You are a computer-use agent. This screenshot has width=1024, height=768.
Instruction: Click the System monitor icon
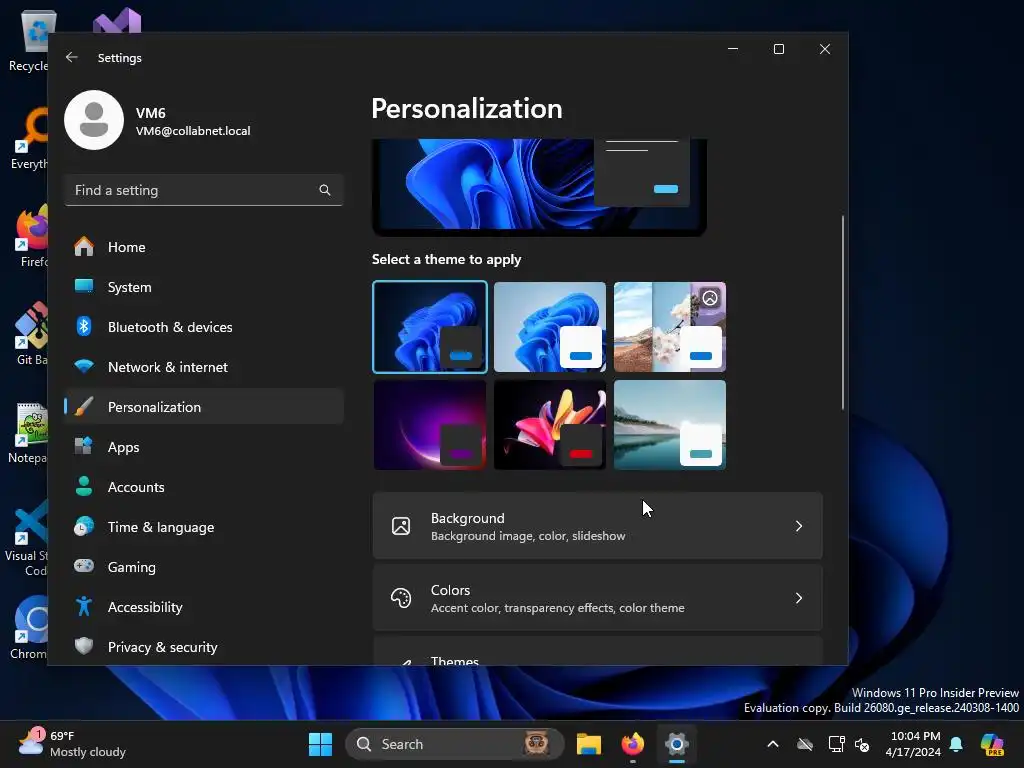click(x=84, y=287)
